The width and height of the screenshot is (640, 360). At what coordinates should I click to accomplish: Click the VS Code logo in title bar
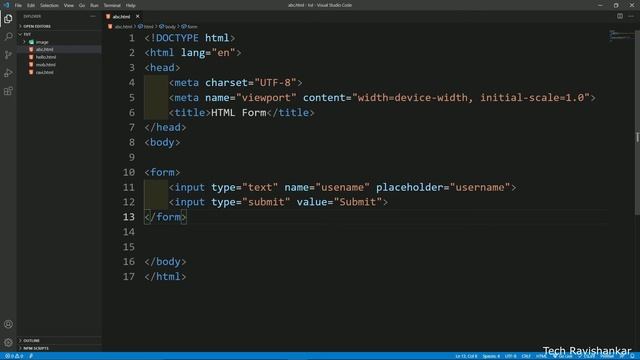point(6,5)
